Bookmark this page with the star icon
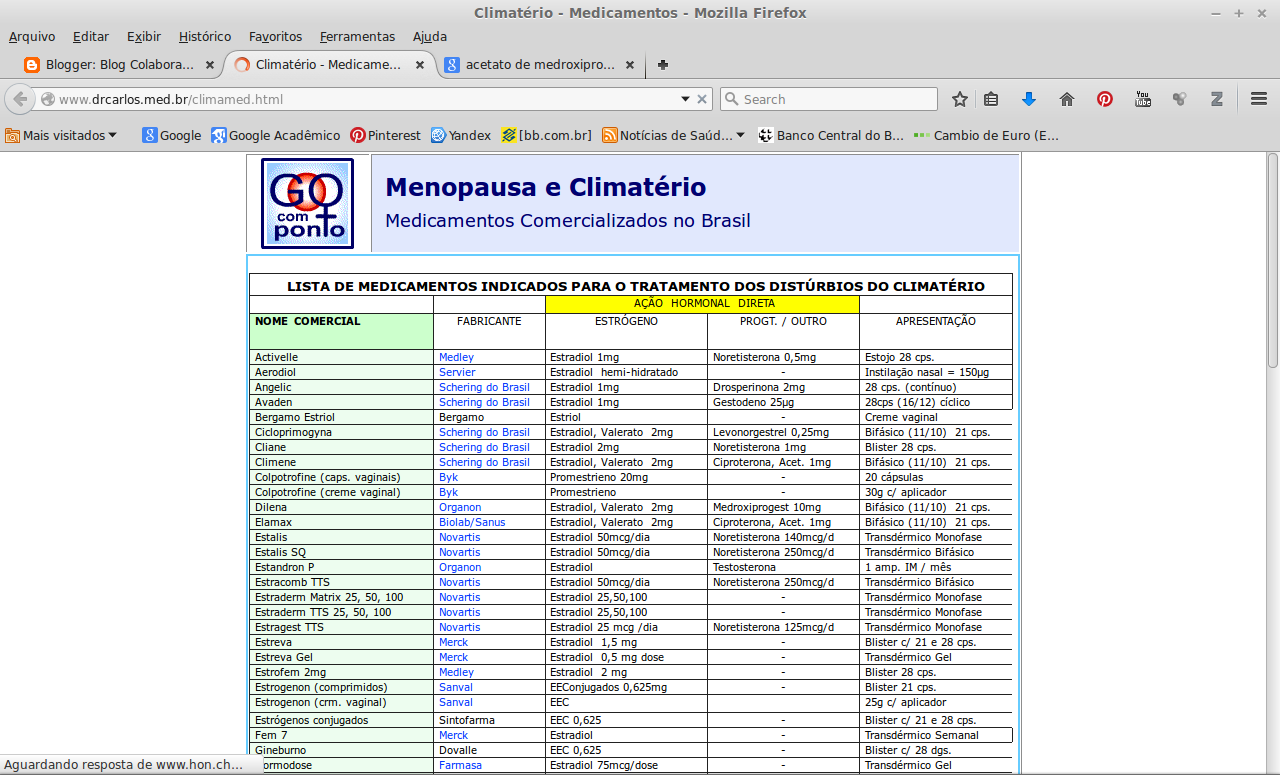The image size is (1280, 775). tap(960, 99)
